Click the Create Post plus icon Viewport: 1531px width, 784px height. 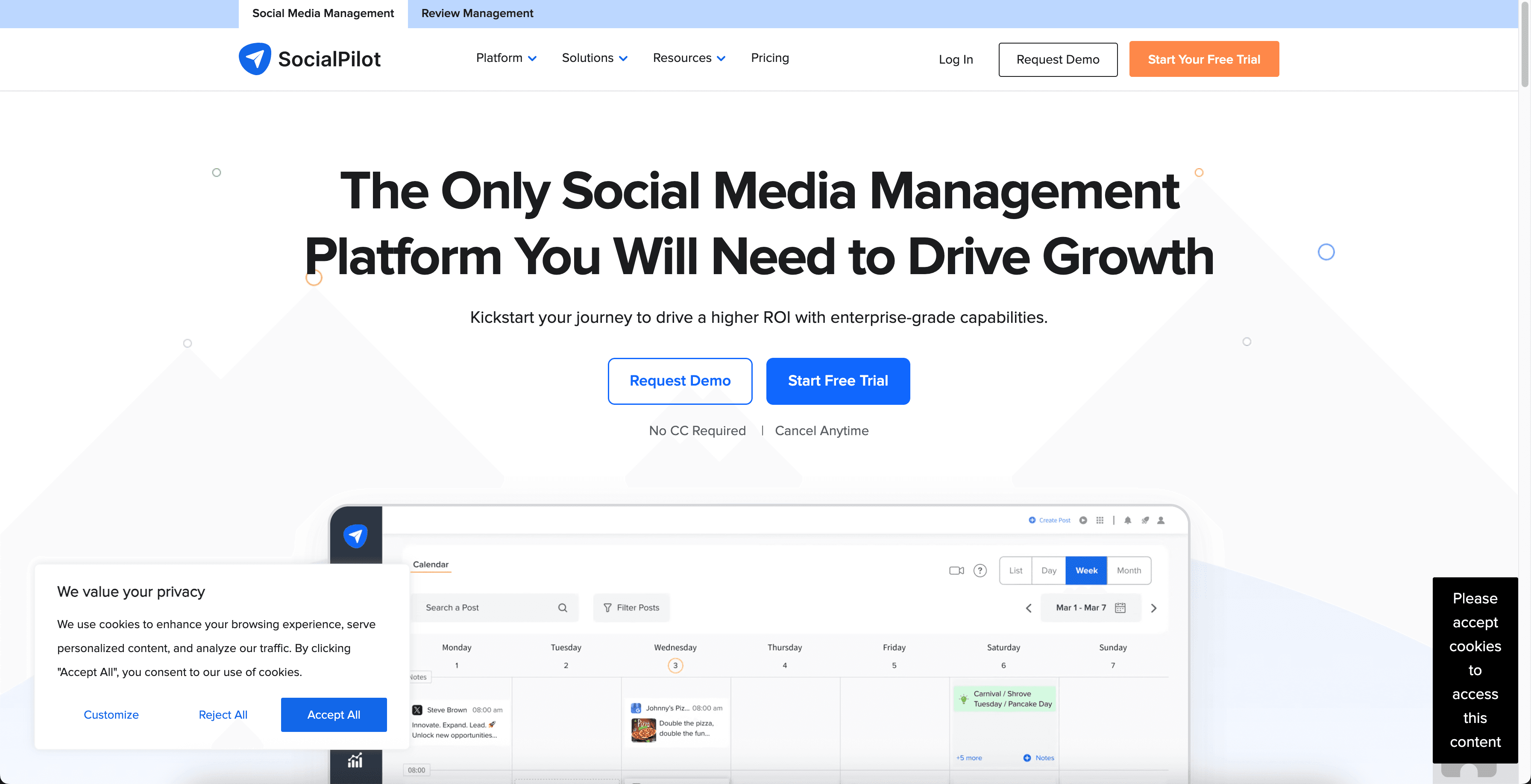point(1032,520)
